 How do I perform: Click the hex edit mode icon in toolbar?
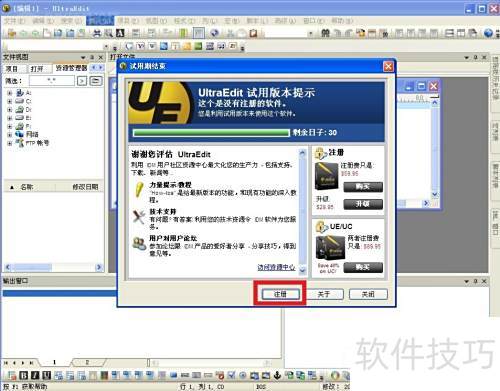(x=199, y=33)
